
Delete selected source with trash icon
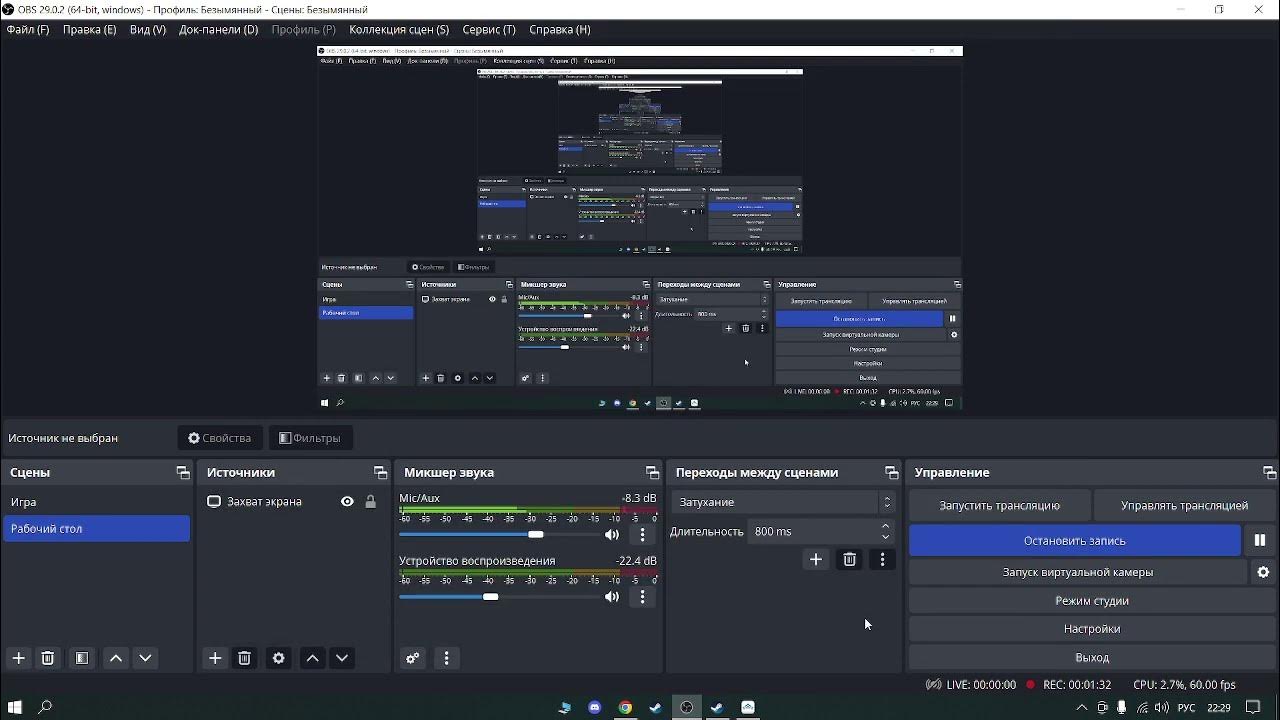[x=244, y=658]
